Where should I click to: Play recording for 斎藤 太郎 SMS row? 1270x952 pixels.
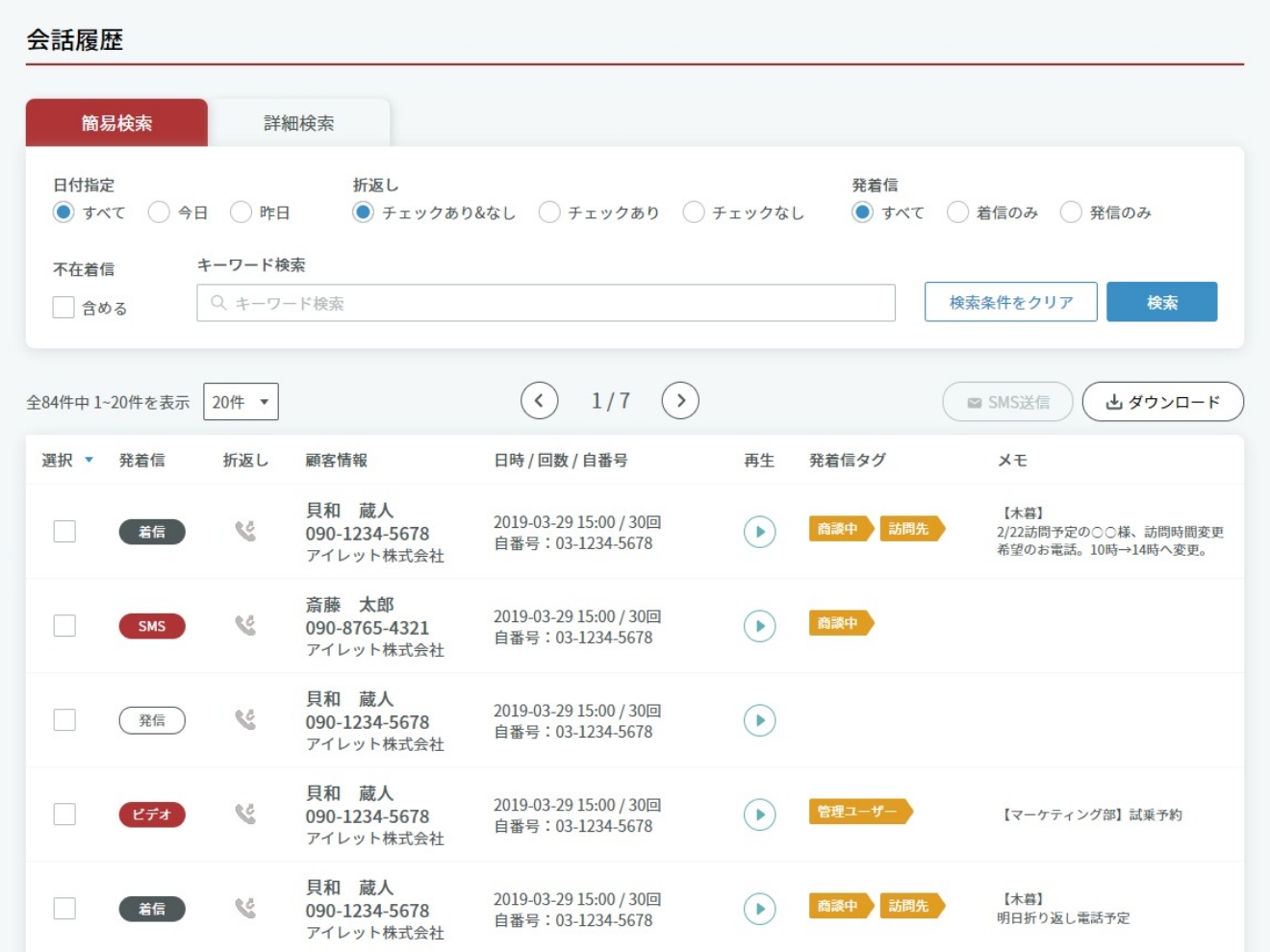[x=759, y=626]
